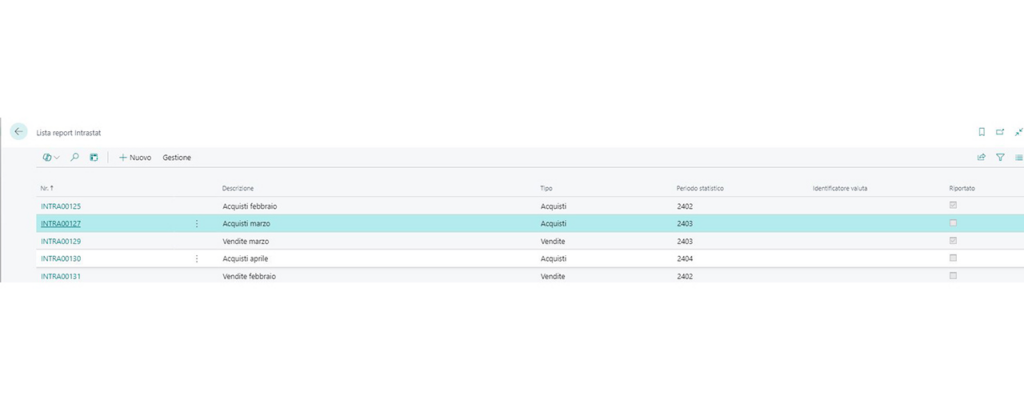This screenshot has height=400, width=1024.
Task: Click the share icon
Action: (x=981, y=158)
